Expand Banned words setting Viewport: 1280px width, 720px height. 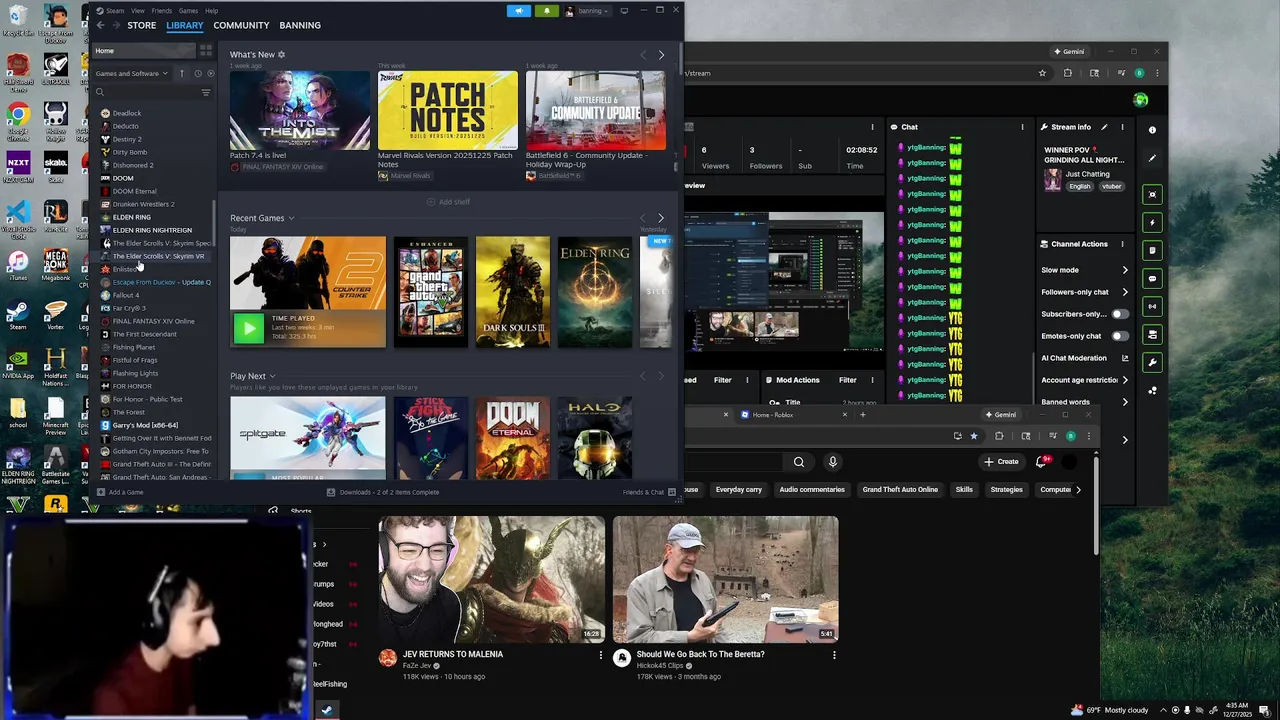tap(1125, 402)
